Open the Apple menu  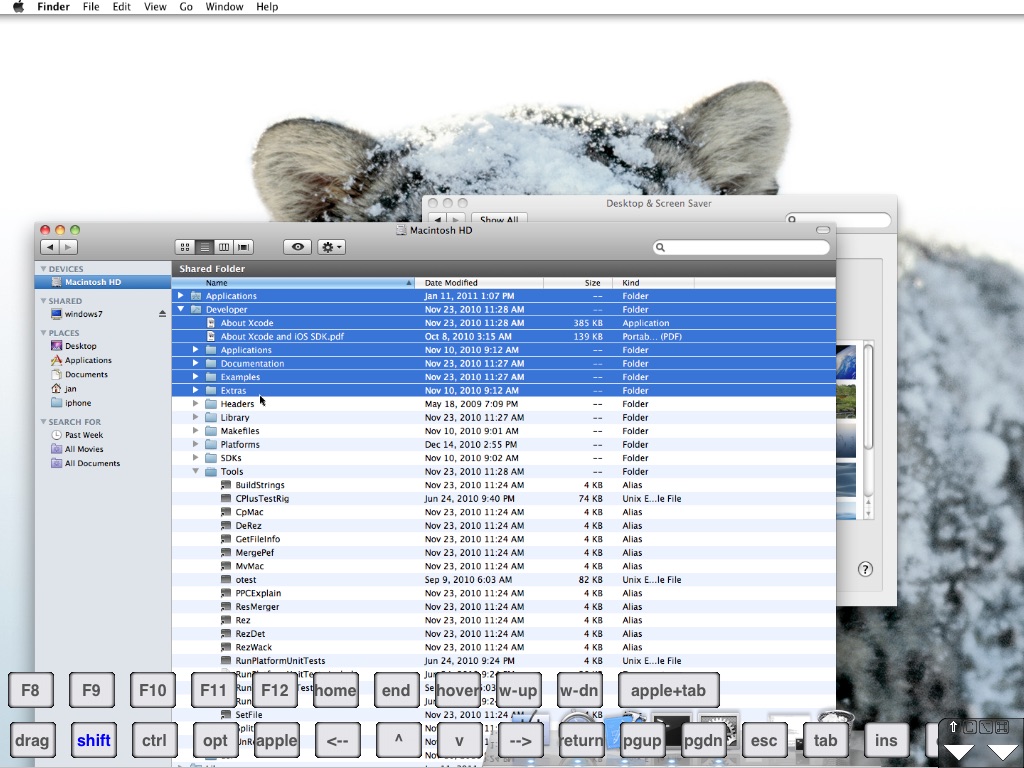click(18, 7)
